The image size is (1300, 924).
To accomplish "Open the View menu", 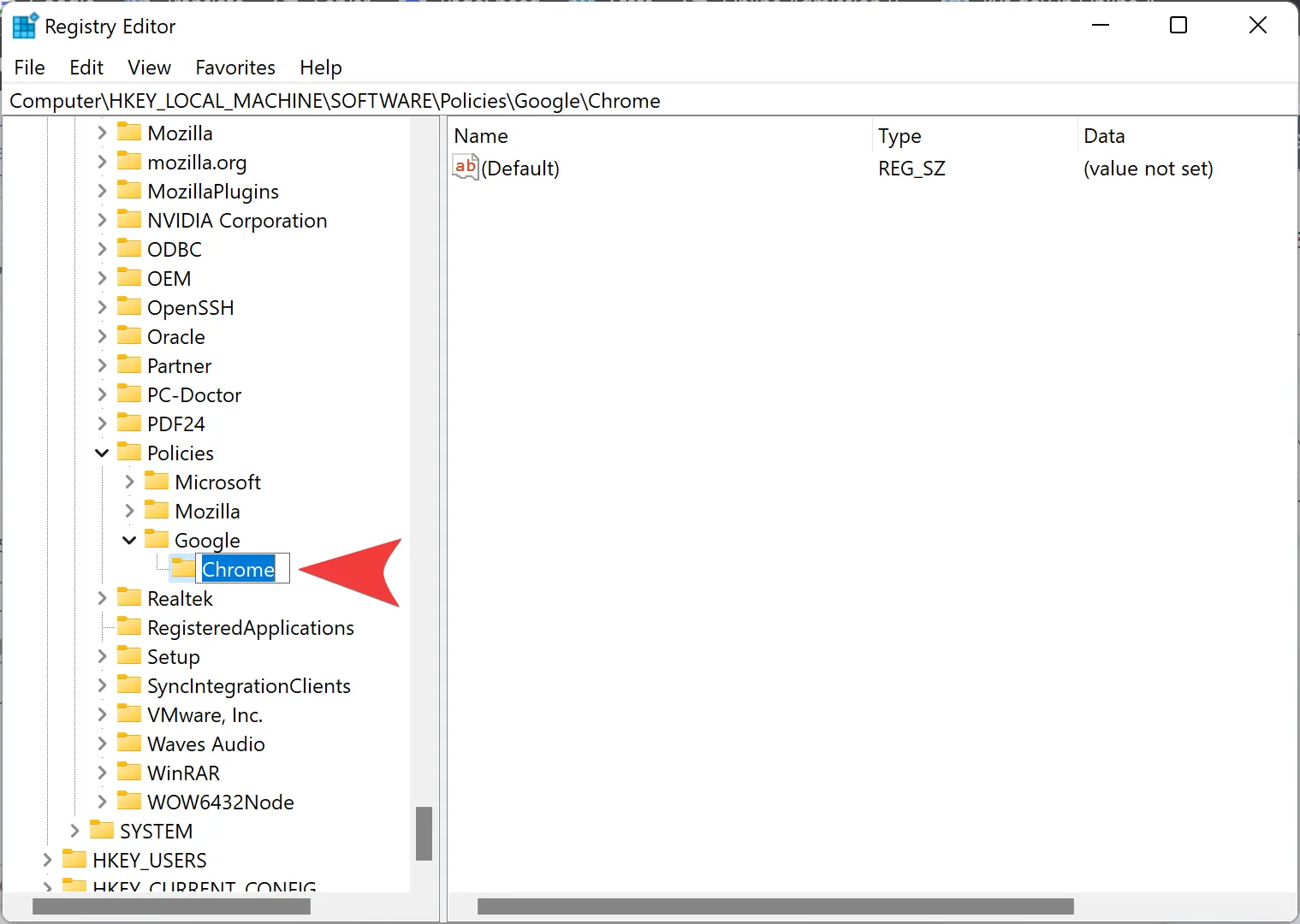I will (x=148, y=67).
